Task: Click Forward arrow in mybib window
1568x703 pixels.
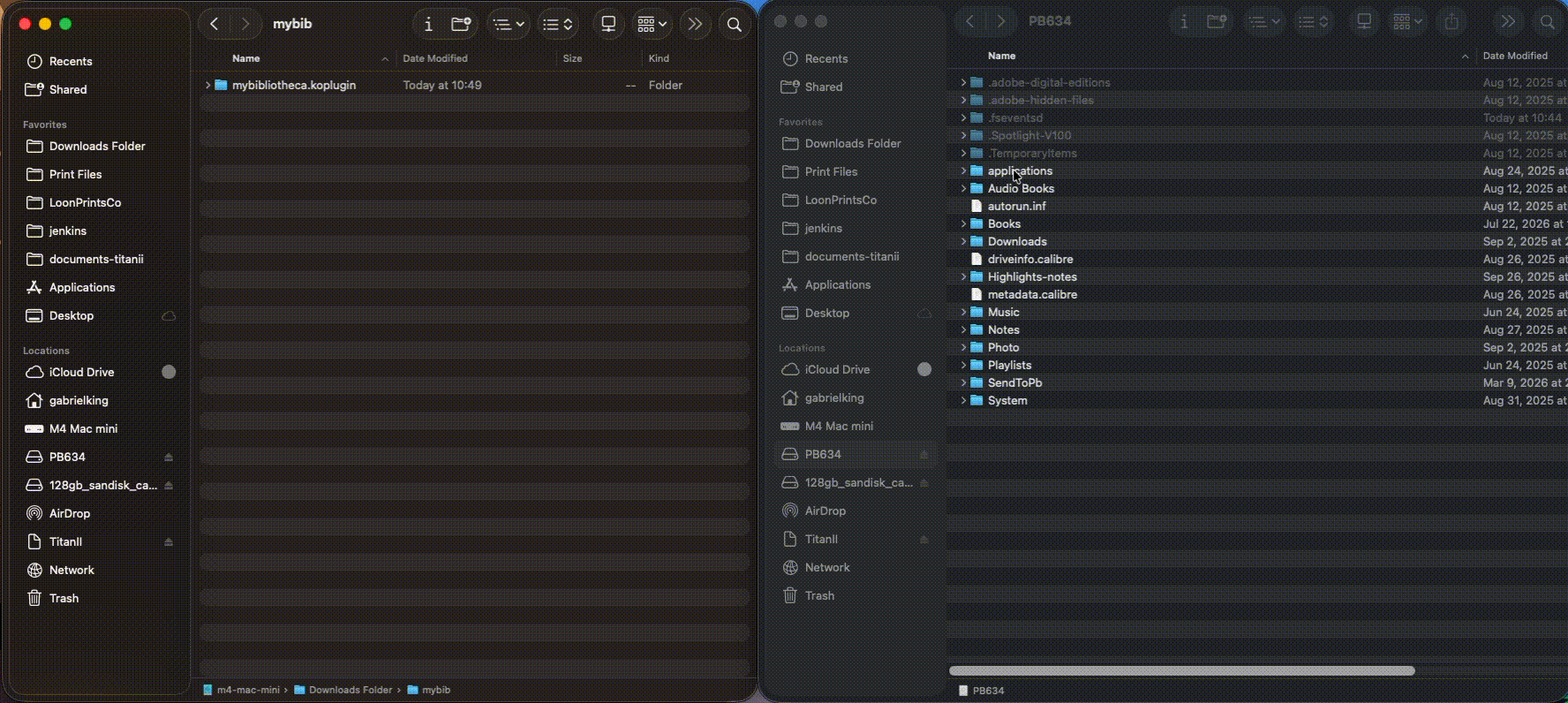Action: point(245,25)
